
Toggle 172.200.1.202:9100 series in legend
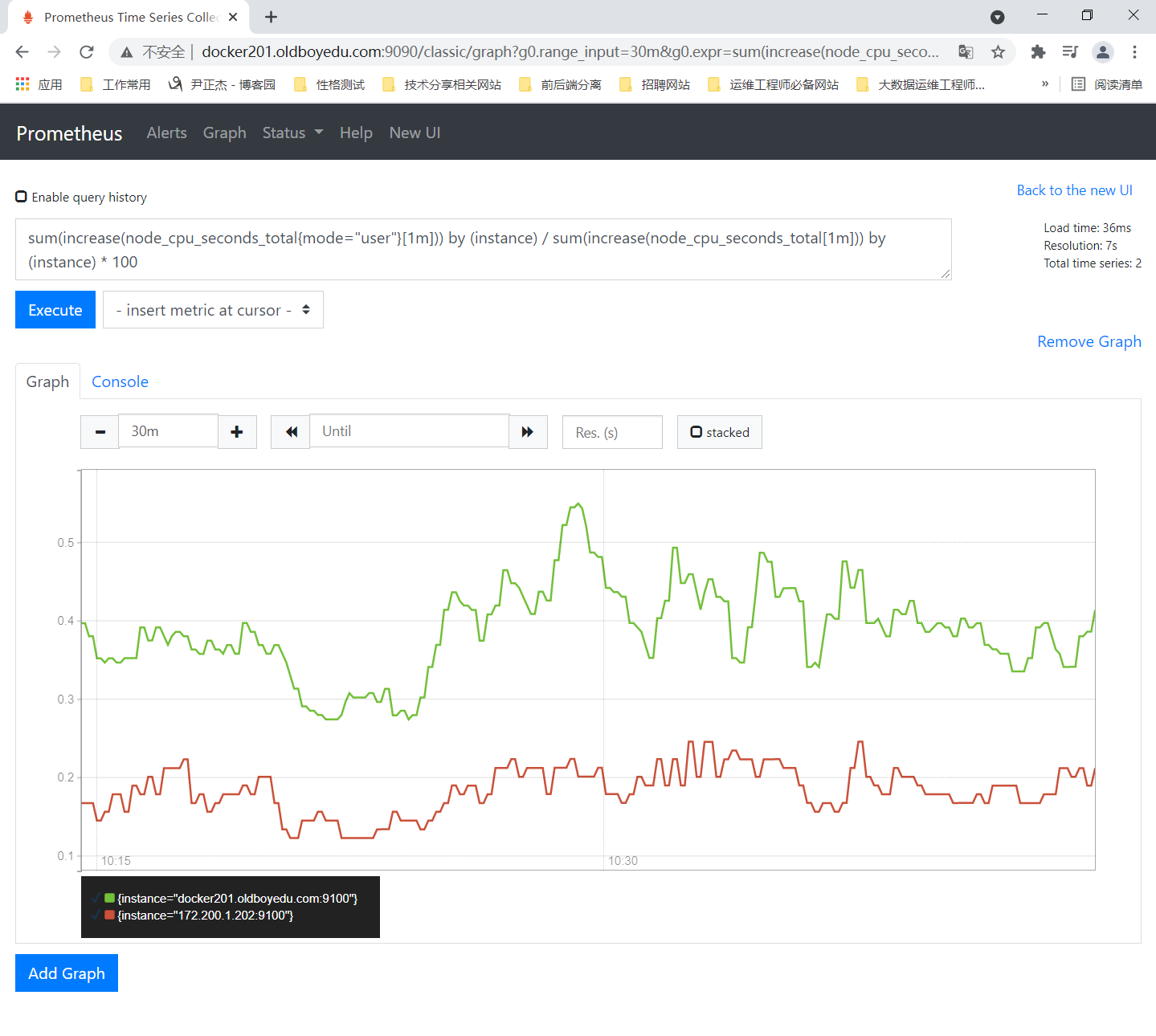(205, 916)
